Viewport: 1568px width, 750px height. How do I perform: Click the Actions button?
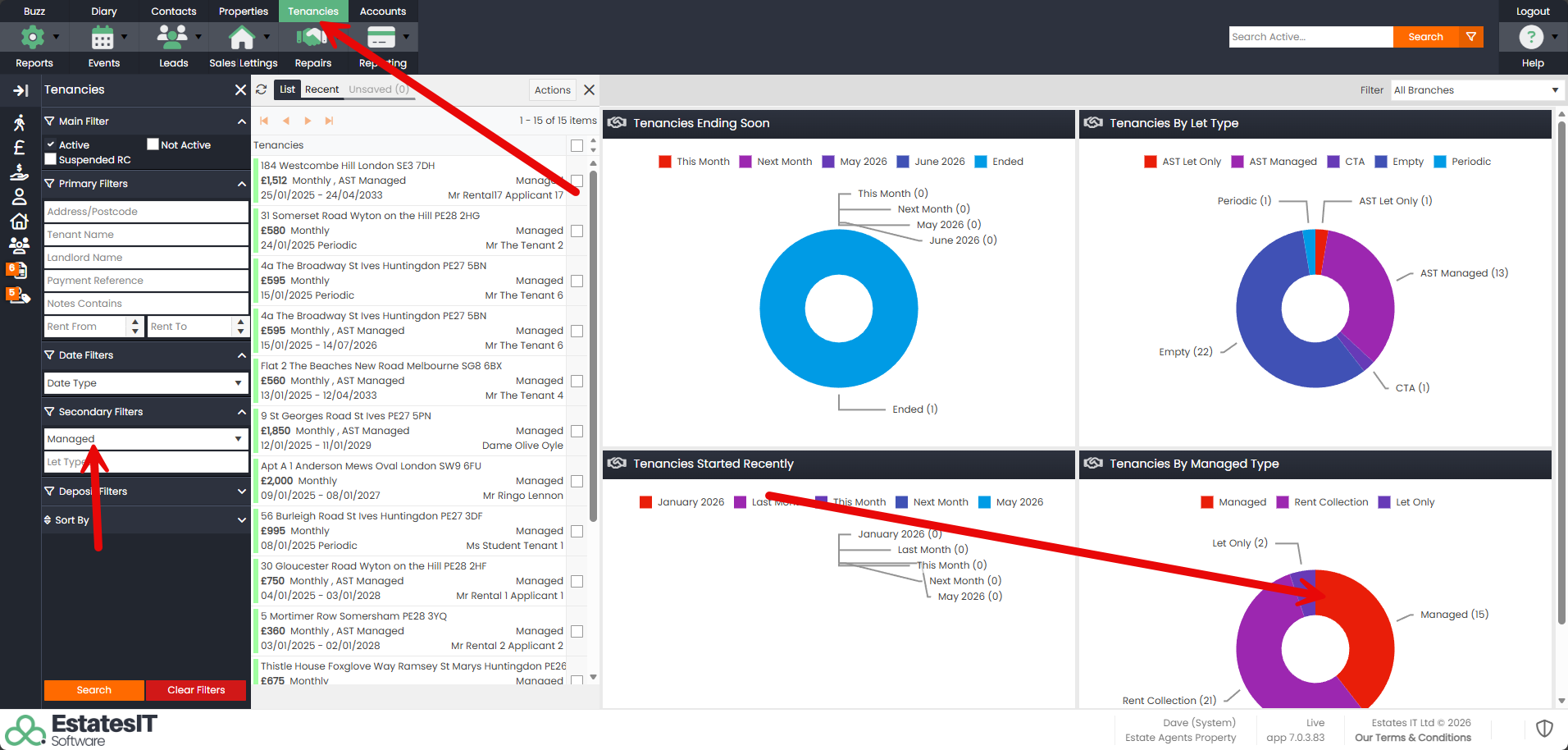[x=552, y=90]
